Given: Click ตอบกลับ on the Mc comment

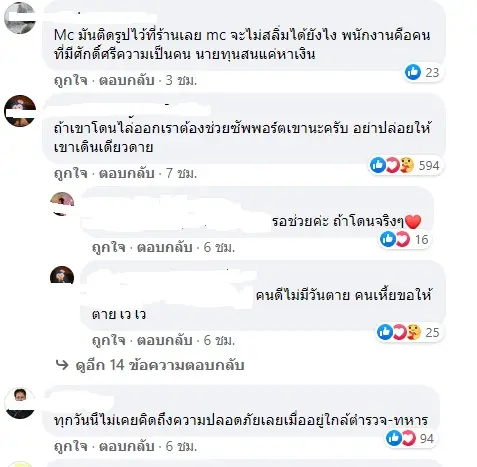Looking at the screenshot, I should pos(127,80).
